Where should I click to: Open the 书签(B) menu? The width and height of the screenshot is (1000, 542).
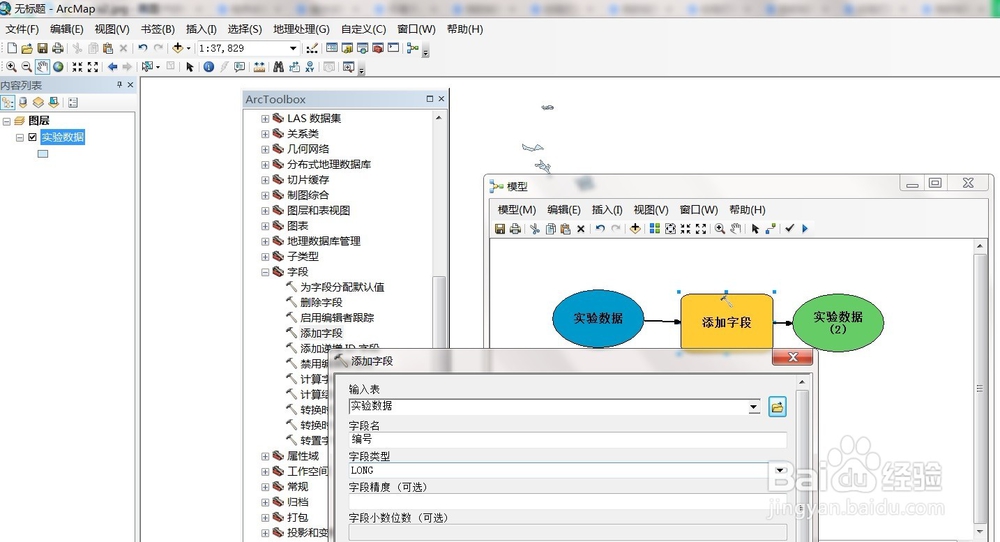(x=158, y=29)
